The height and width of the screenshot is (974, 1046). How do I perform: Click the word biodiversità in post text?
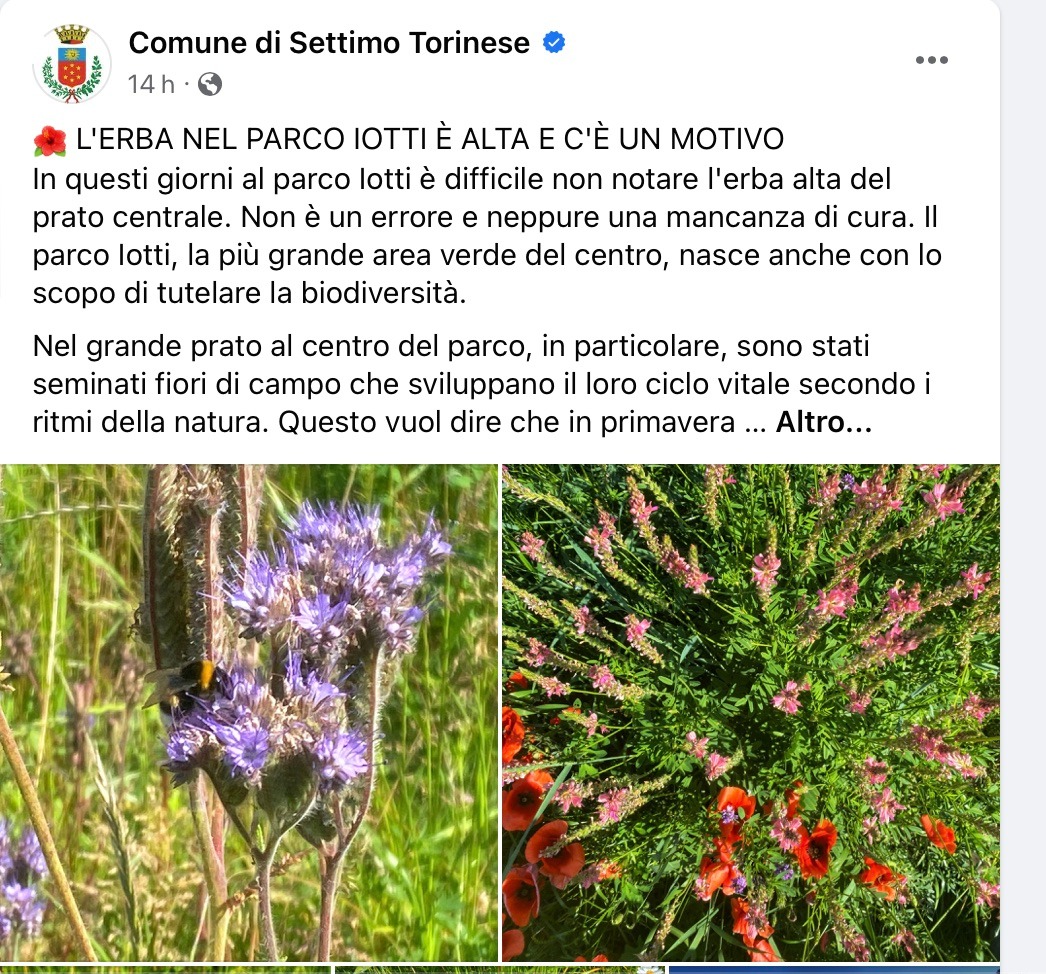(x=383, y=294)
